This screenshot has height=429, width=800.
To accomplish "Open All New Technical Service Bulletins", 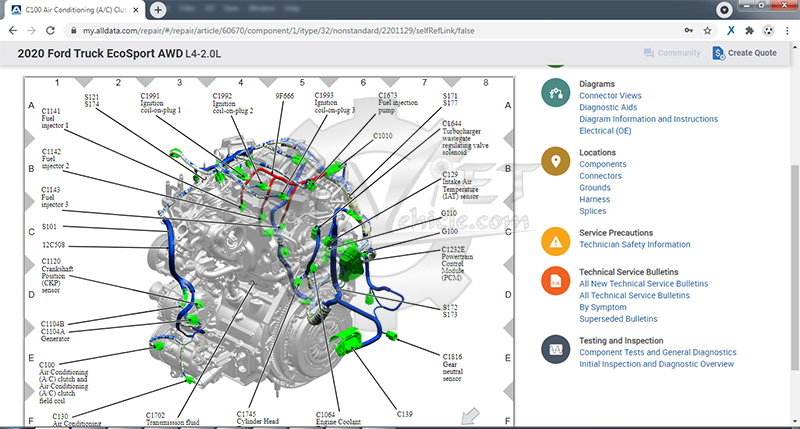I will pyautogui.click(x=643, y=284).
